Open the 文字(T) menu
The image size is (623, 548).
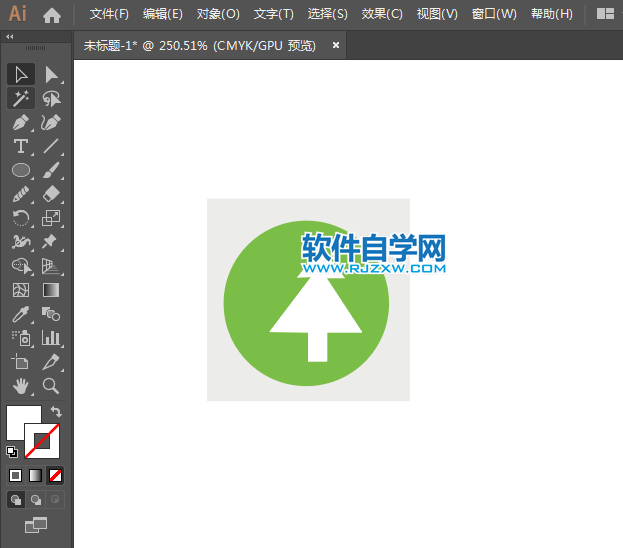click(274, 14)
